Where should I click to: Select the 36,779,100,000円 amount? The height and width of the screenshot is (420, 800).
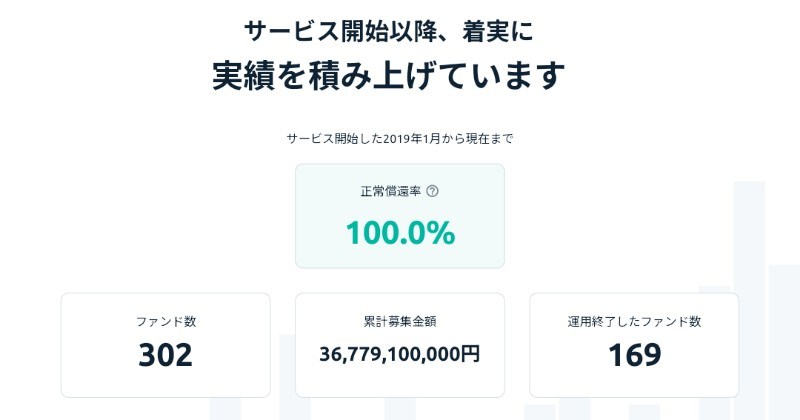coord(400,354)
